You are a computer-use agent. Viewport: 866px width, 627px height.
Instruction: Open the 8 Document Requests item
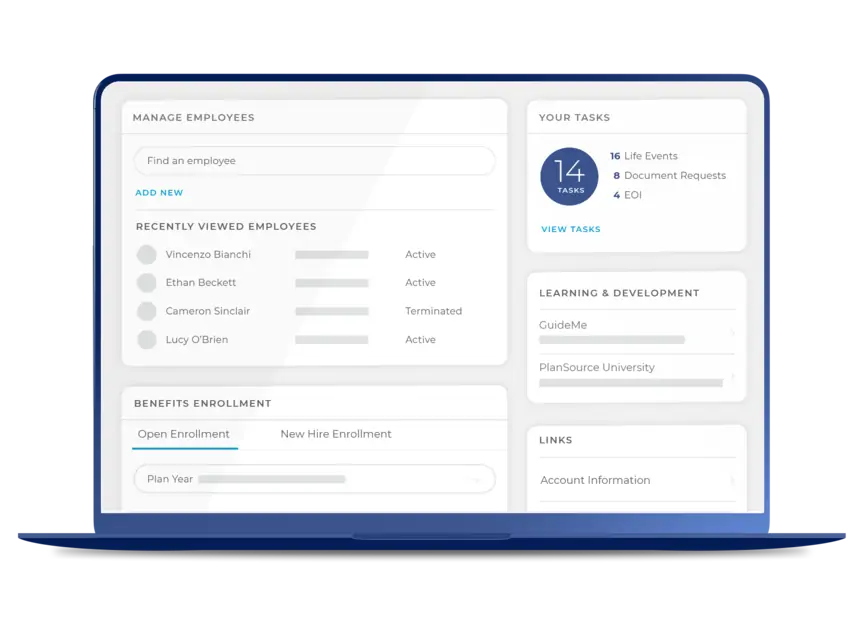point(669,176)
